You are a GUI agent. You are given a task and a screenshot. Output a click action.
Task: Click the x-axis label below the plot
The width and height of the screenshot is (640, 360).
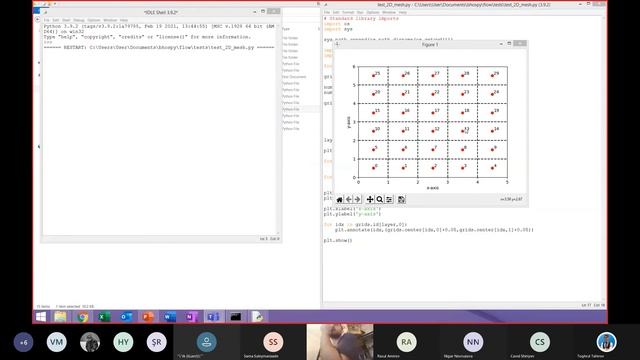coord(433,188)
